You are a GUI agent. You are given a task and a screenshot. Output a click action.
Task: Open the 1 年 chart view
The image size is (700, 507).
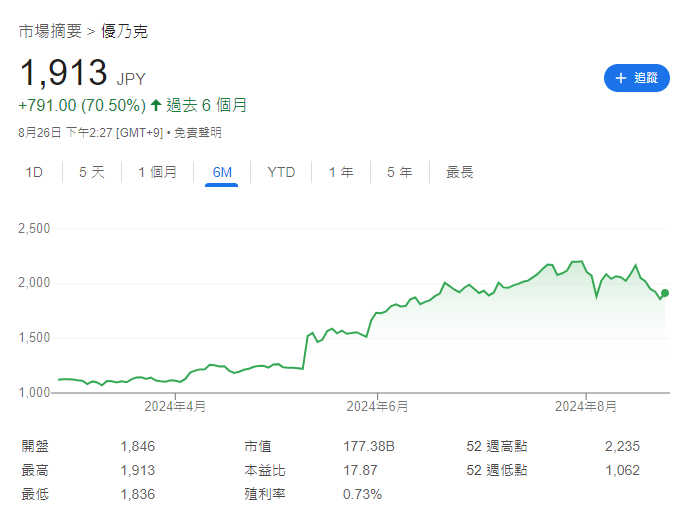click(x=341, y=172)
